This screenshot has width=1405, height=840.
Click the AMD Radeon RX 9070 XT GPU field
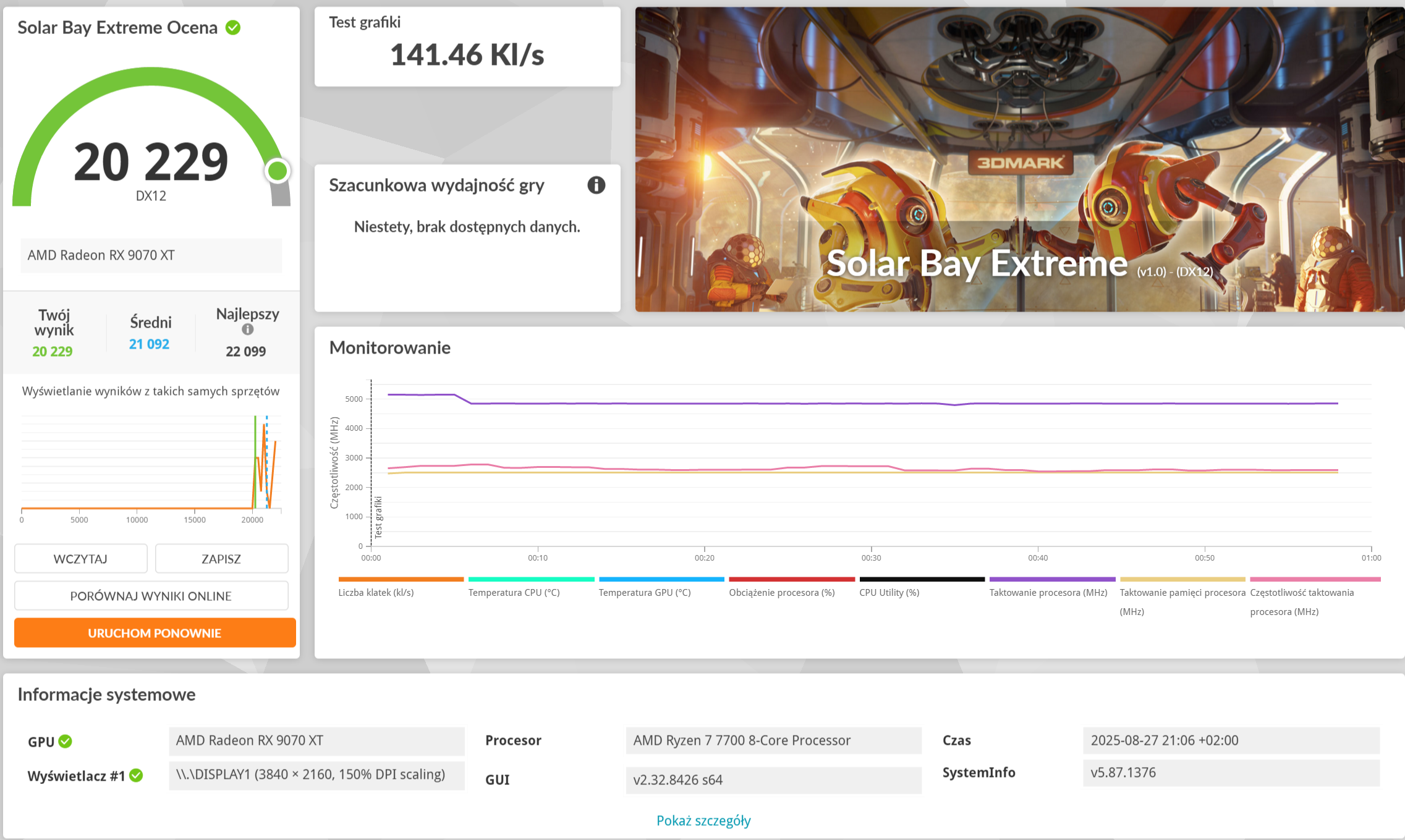click(316, 740)
